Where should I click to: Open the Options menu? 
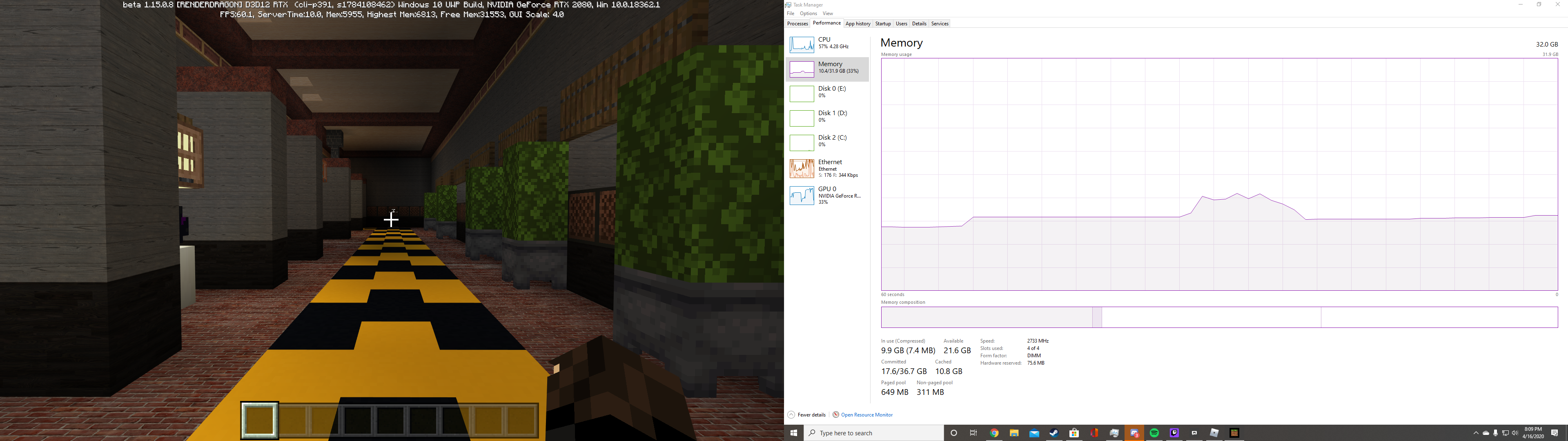808,13
